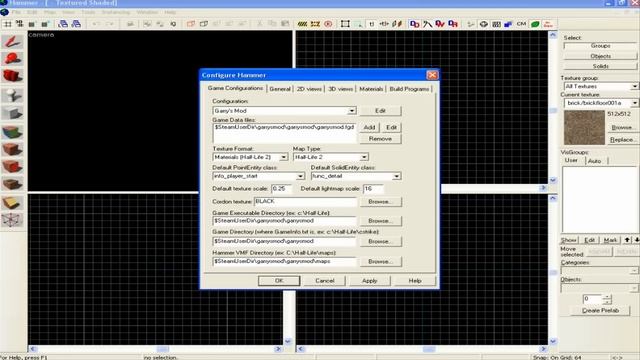Click Cancel in Configure Hammer dialog

point(325,281)
